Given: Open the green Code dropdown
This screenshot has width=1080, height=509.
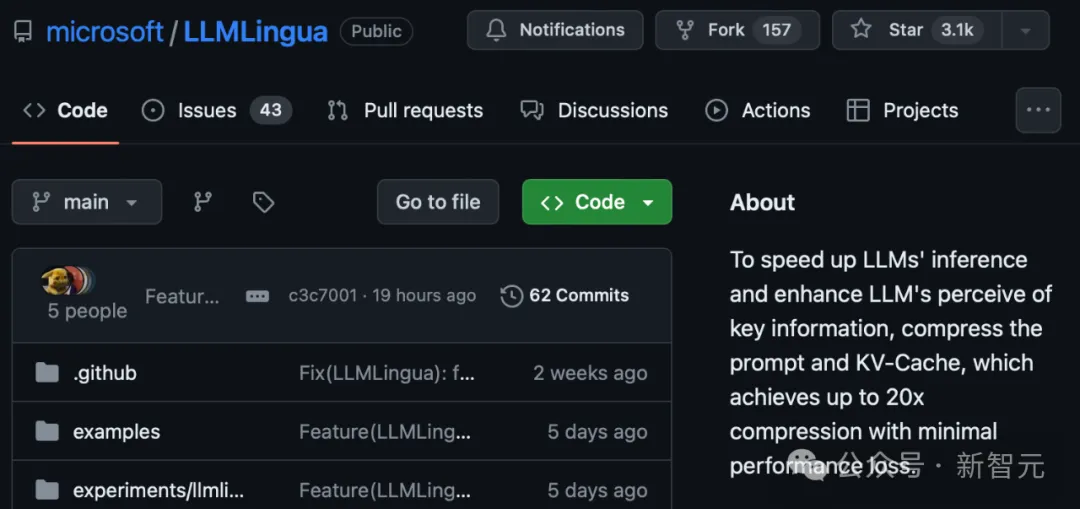Looking at the screenshot, I should tap(597, 202).
